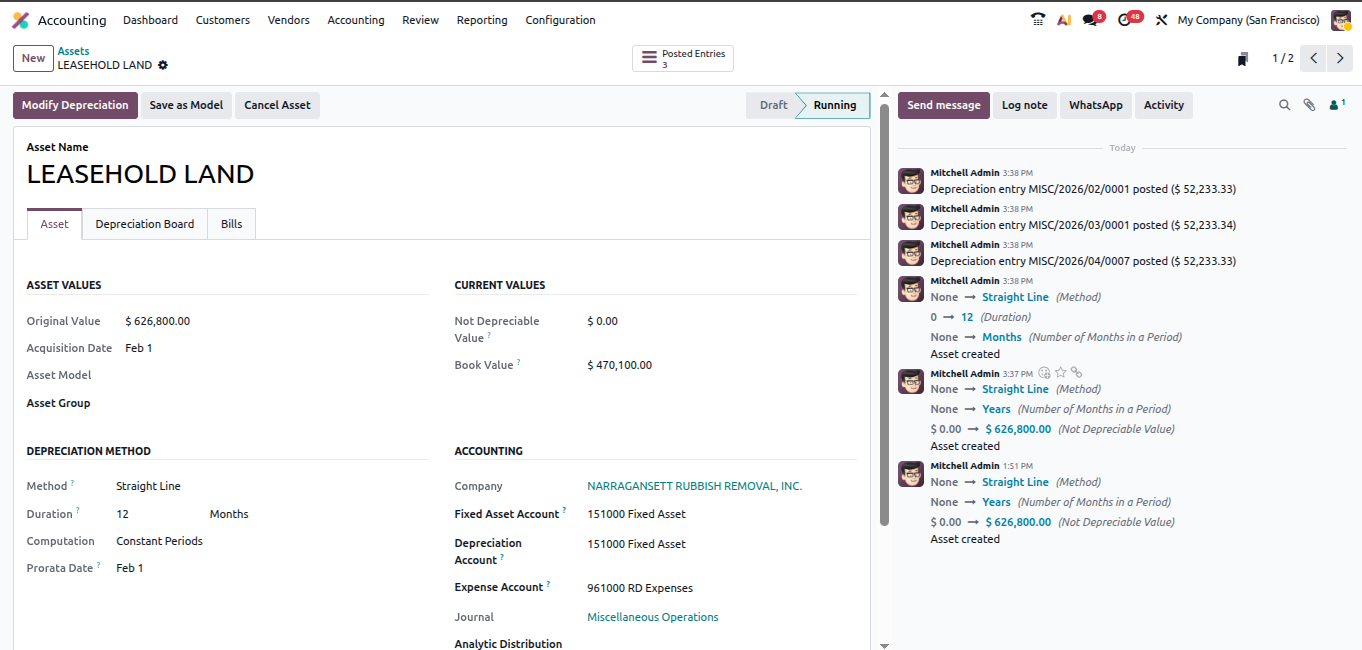Switch company via My Company (San Francisco)

[x=1248, y=20]
